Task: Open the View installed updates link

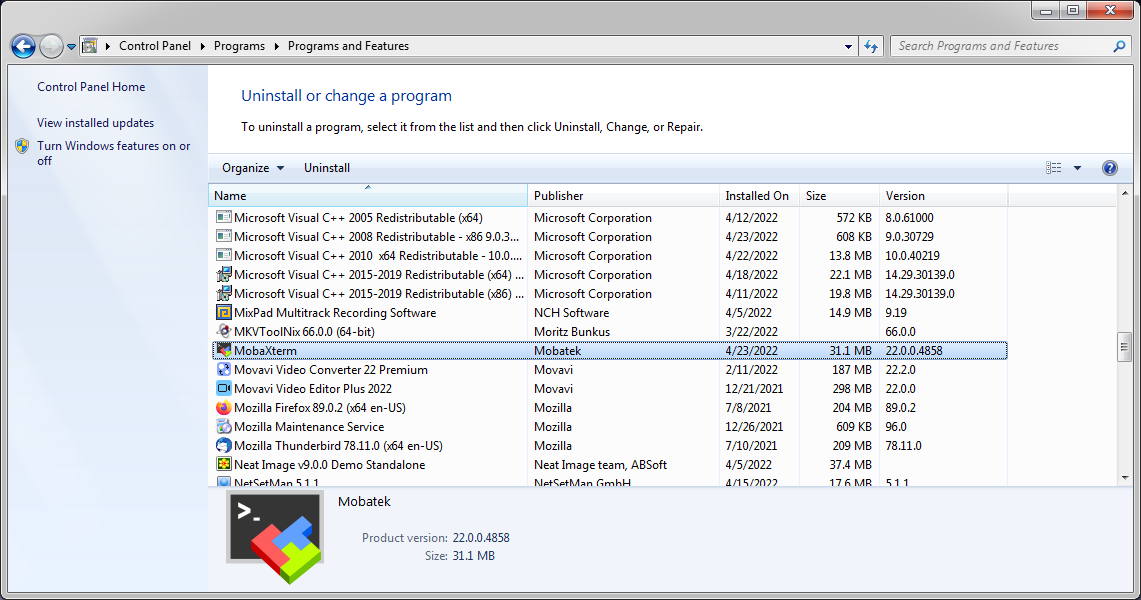Action: coord(95,123)
